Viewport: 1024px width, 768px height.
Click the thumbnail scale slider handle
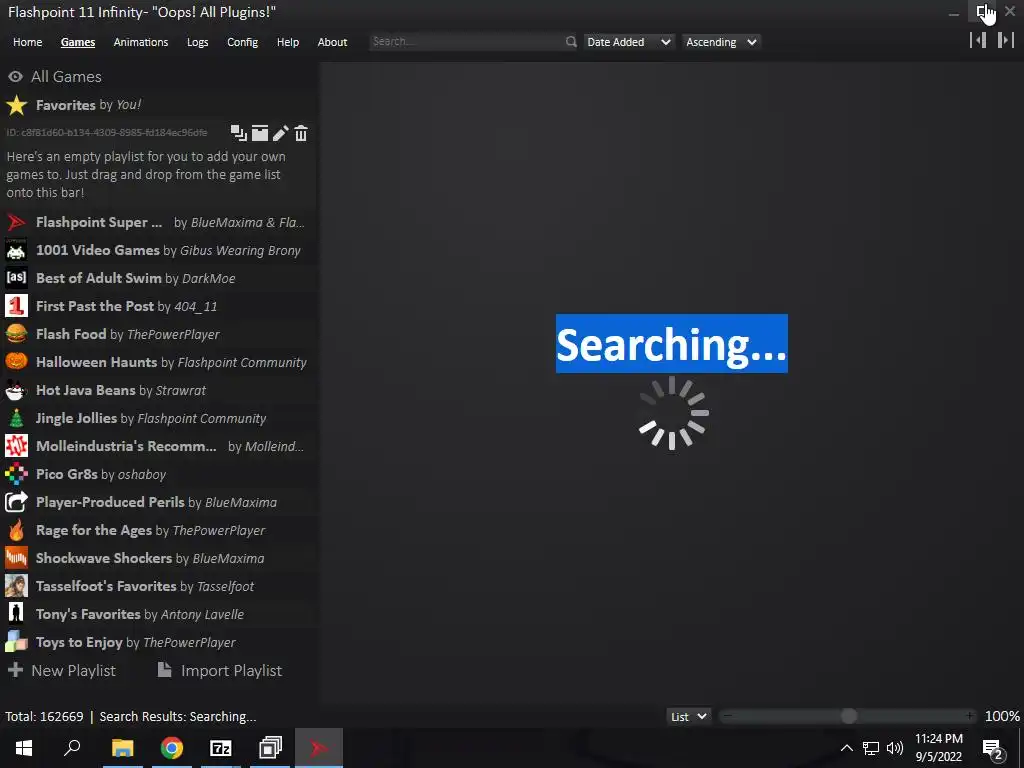point(848,716)
